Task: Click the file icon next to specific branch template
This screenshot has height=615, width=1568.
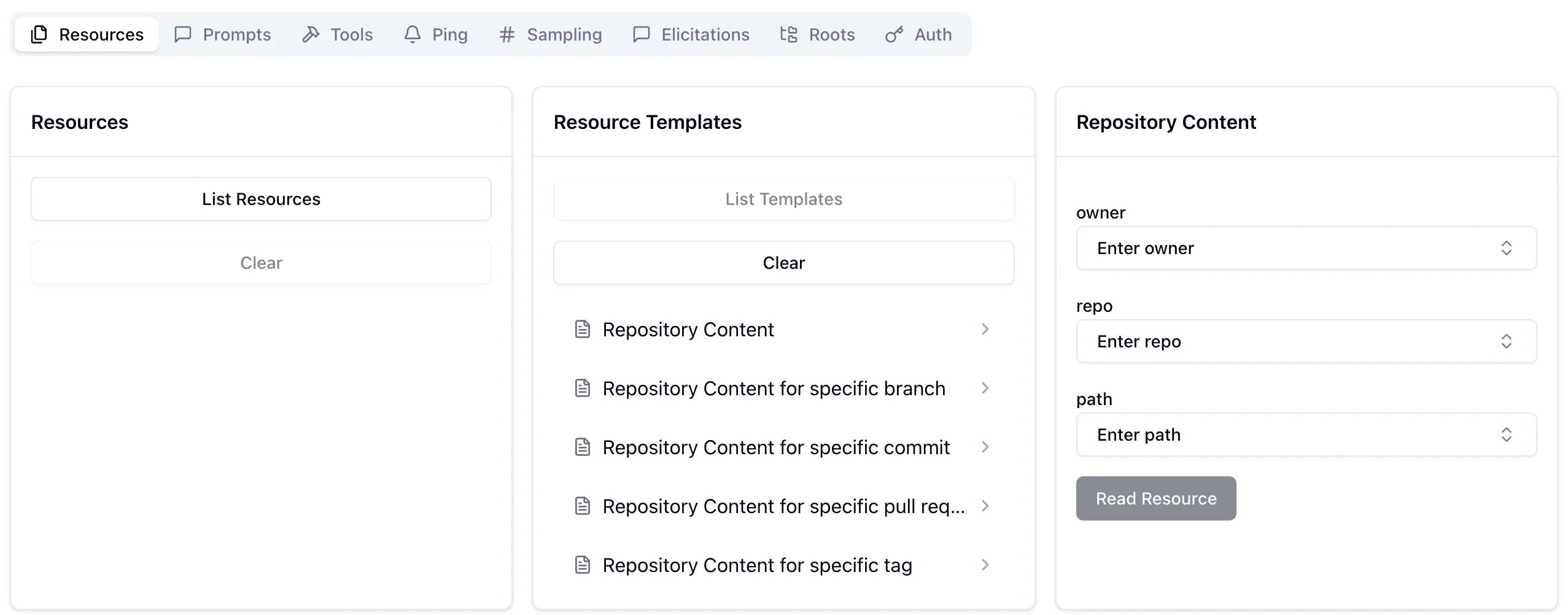Action: coord(582,389)
